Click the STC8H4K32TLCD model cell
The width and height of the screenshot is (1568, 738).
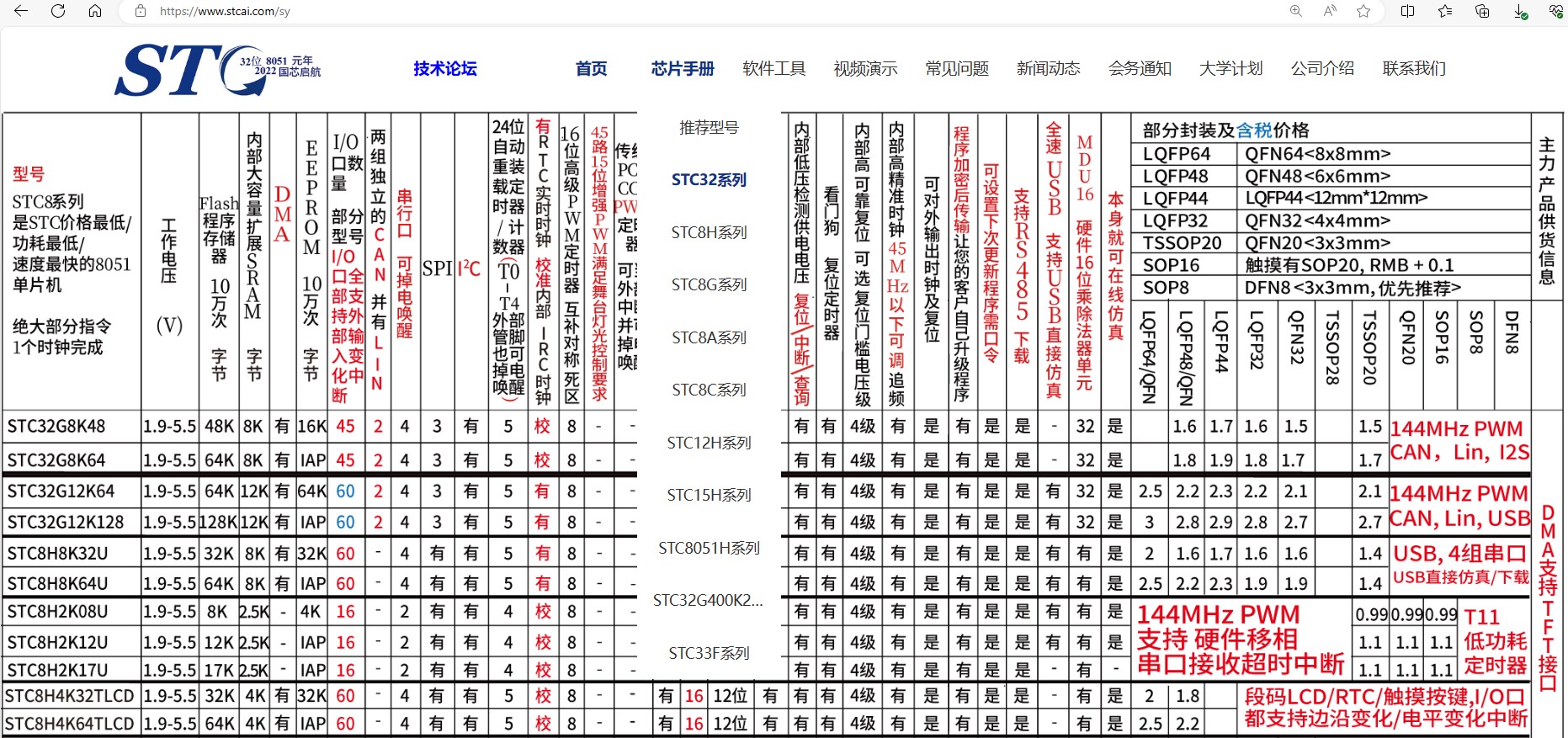pyautogui.click(x=70, y=697)
